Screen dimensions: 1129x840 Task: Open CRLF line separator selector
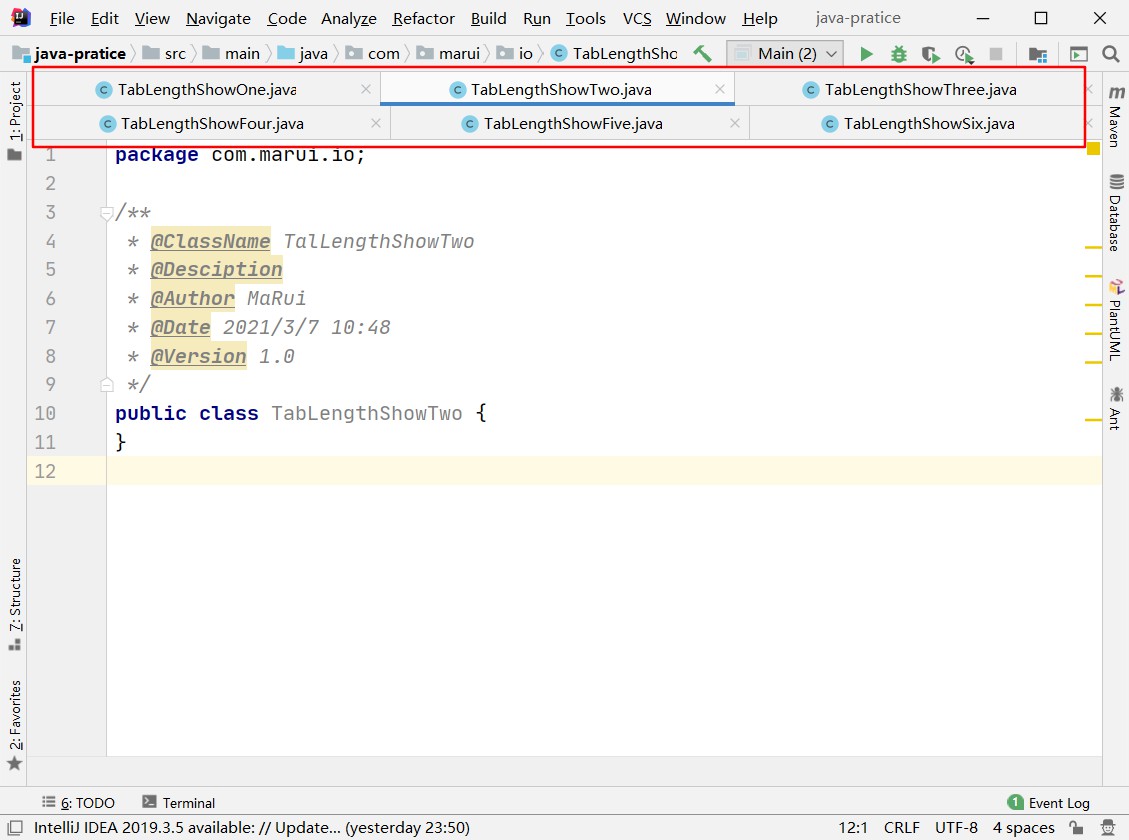(901, 828)
